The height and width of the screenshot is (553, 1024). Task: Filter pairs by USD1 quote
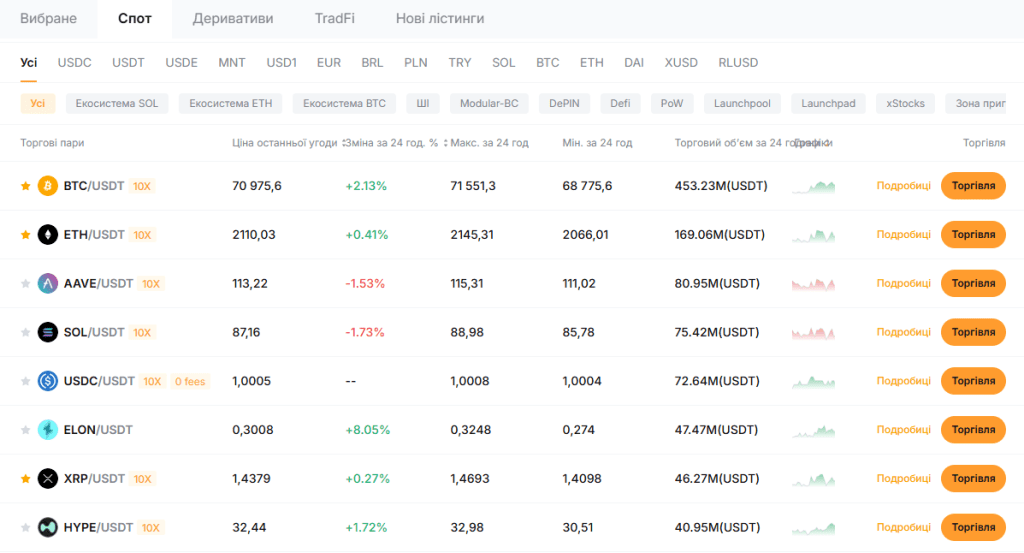point(281,63)
